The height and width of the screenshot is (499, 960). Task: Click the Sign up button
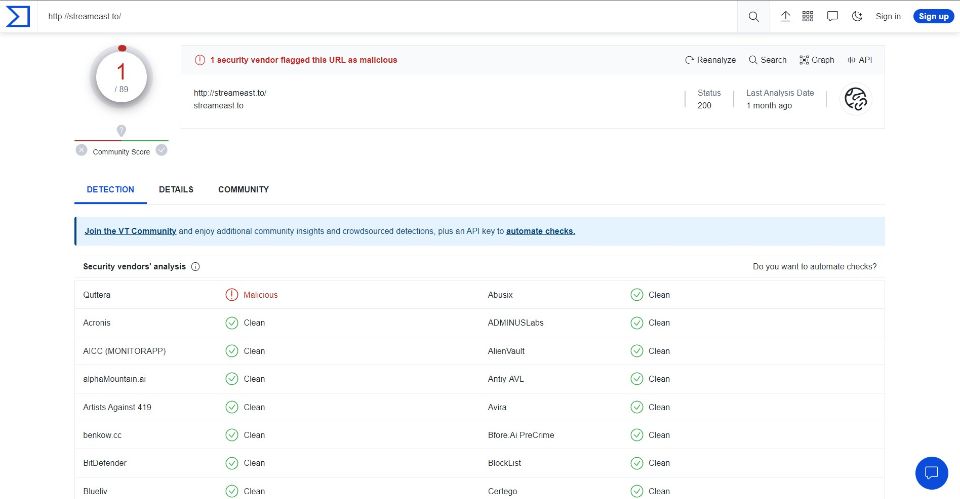coord(934,17)
